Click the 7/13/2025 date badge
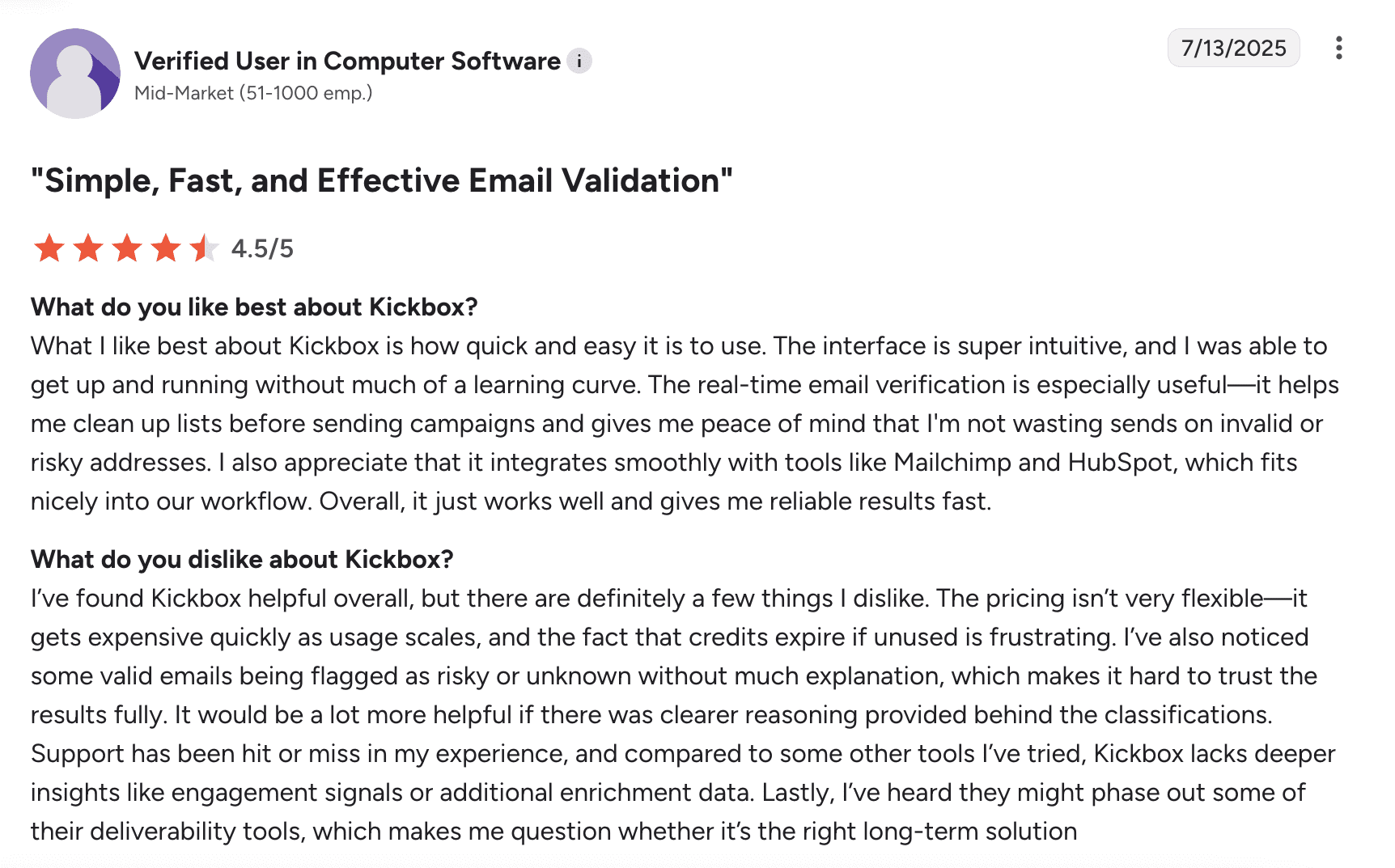Image resolution: width=1395 pixels, height=868 pixels. click(x=1233, y=48)
